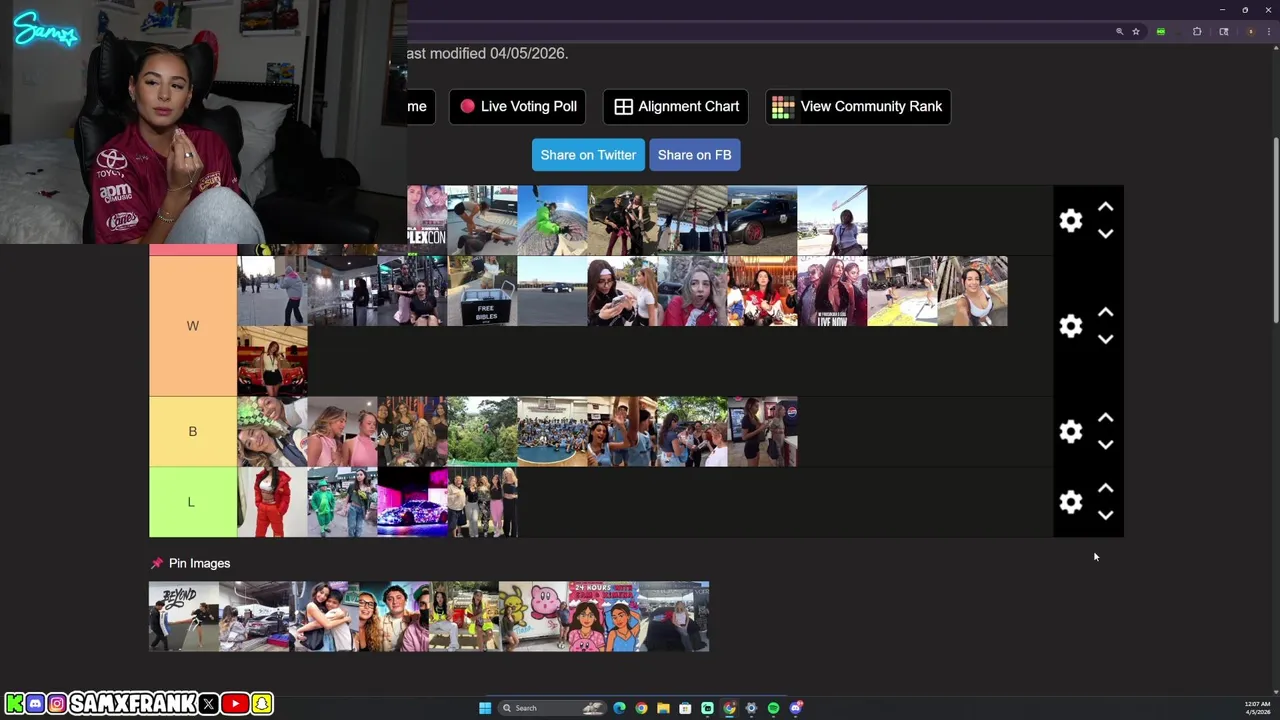Open the browser extensions puzzle icon
Screen dimensions: 1280x720
(x=1197, y=32)
